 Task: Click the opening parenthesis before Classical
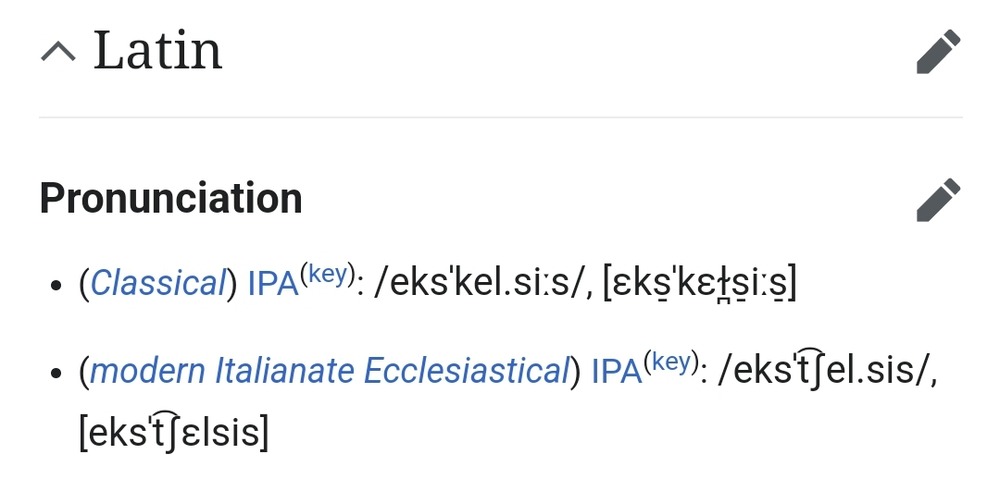(x=84, y=285)
